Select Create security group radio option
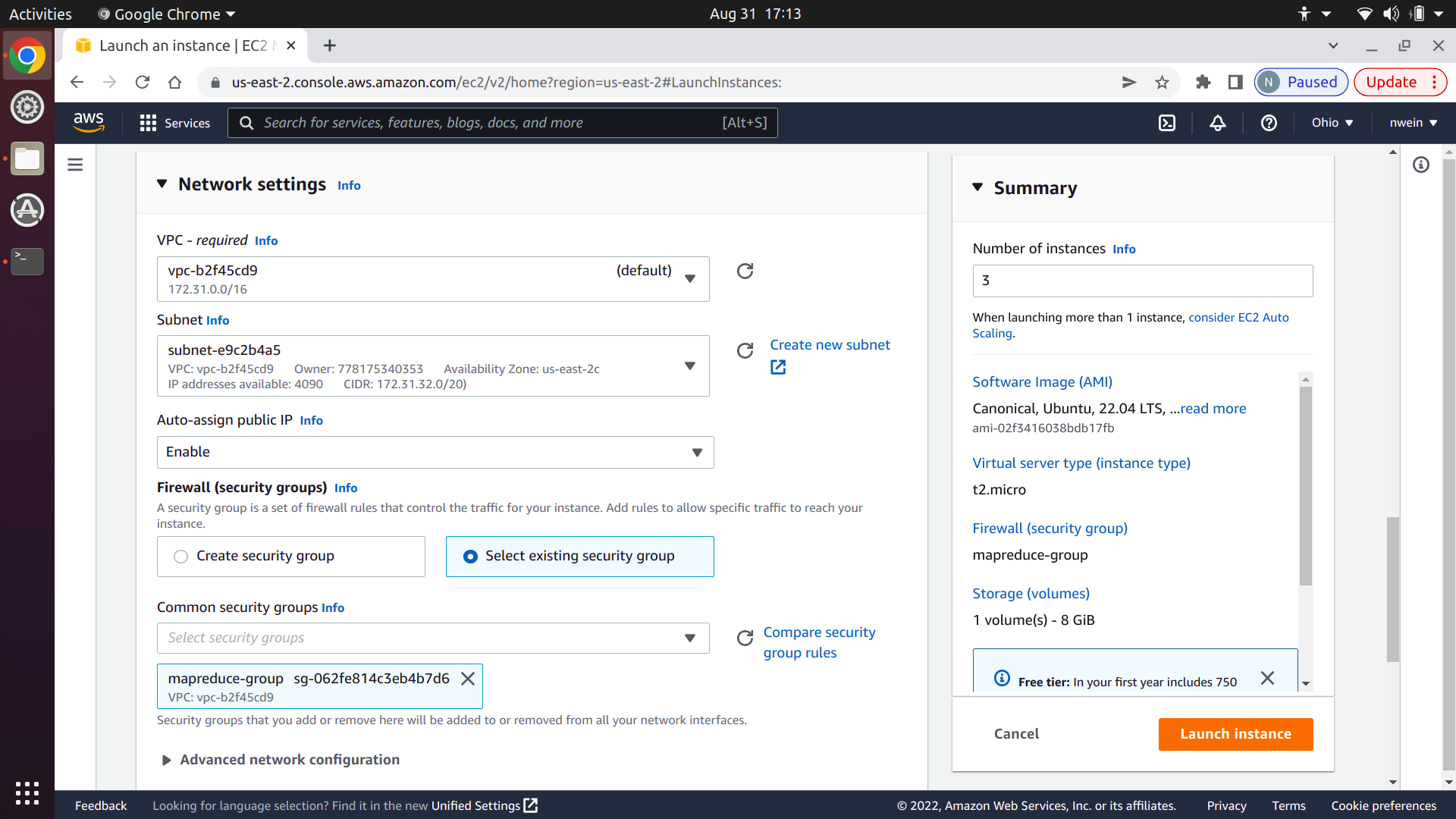This screenshot has width=1456, height=819. tap(180, 557)
